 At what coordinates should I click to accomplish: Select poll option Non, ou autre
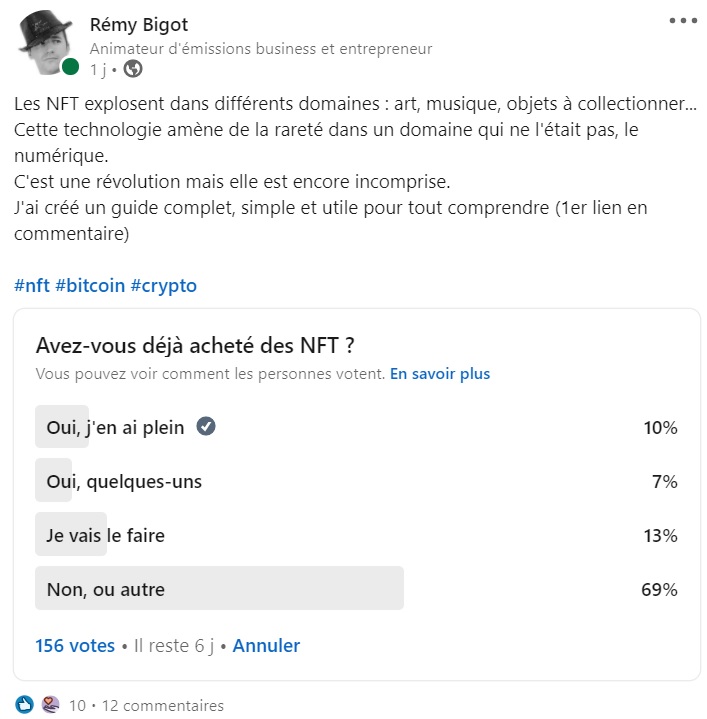[x=357, y=589]
